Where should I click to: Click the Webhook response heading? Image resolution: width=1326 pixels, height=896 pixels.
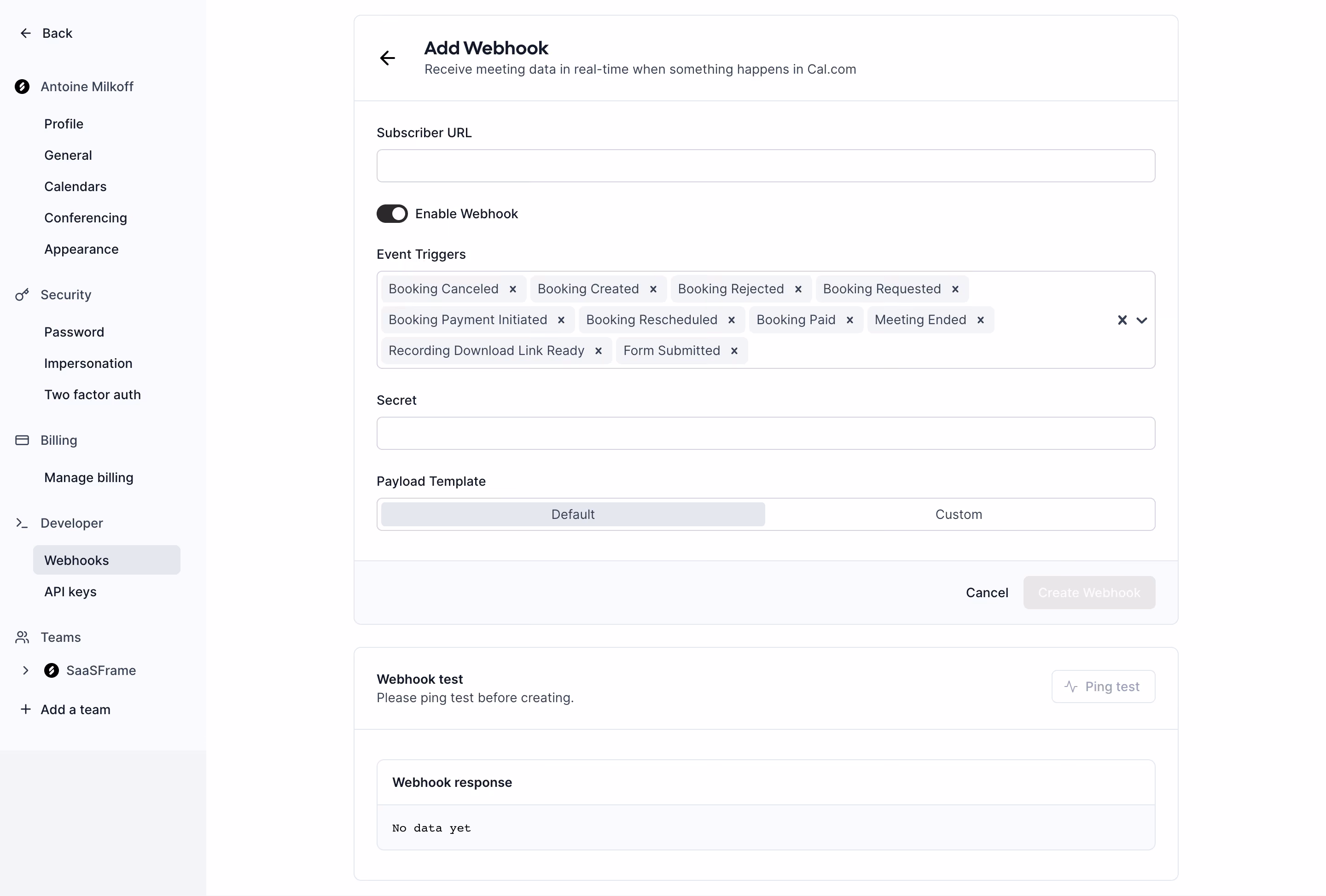tap(452, 782)
